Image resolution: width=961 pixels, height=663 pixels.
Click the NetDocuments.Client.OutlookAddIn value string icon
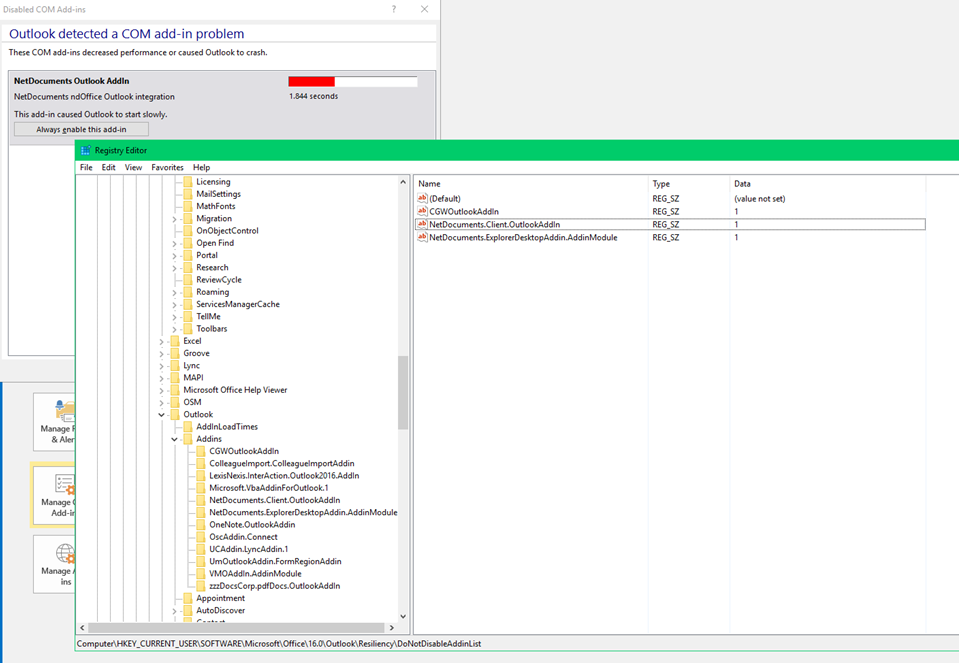422,224
